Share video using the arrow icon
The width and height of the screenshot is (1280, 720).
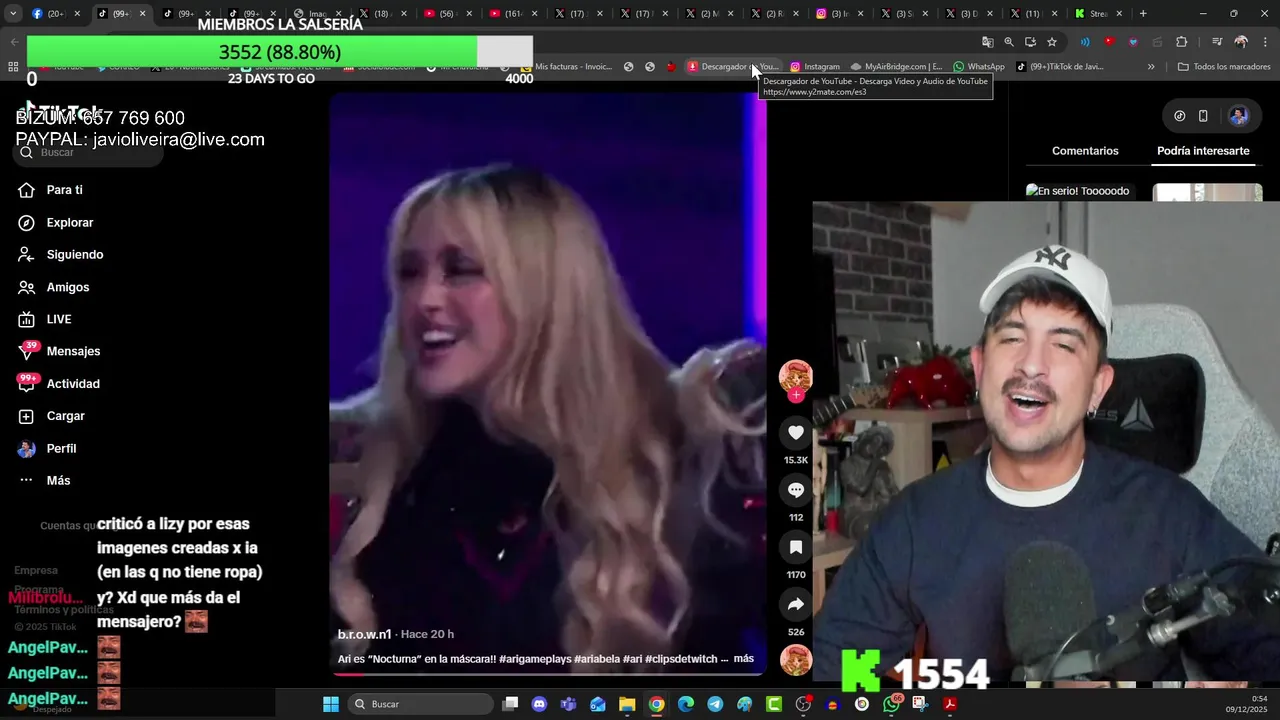tap(796, 604)
